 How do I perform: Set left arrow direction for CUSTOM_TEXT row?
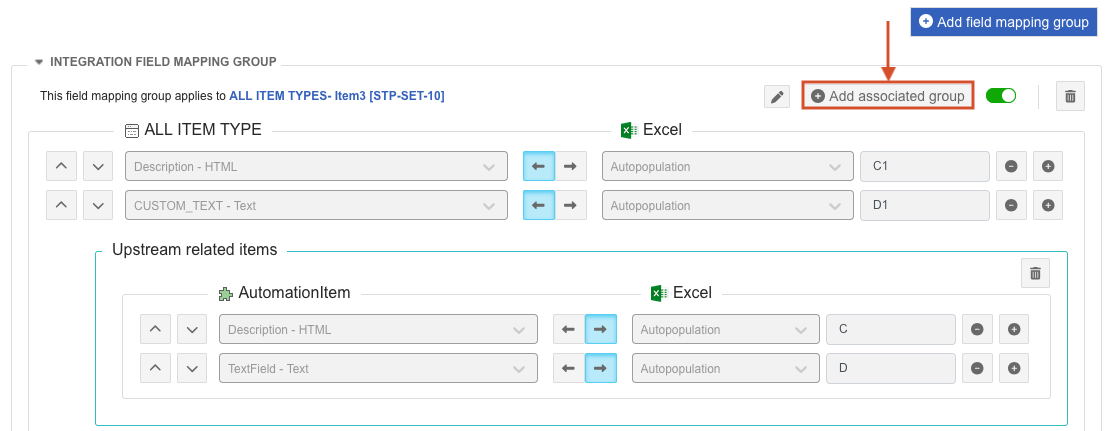pos(538,205)
